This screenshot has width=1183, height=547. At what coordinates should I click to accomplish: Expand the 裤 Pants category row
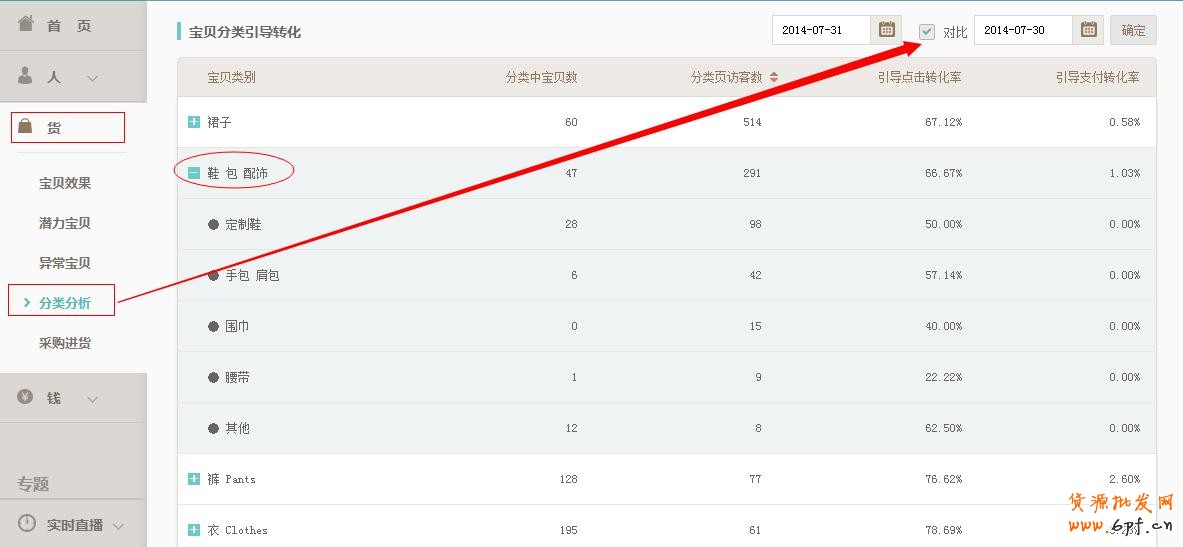point(194,478)
